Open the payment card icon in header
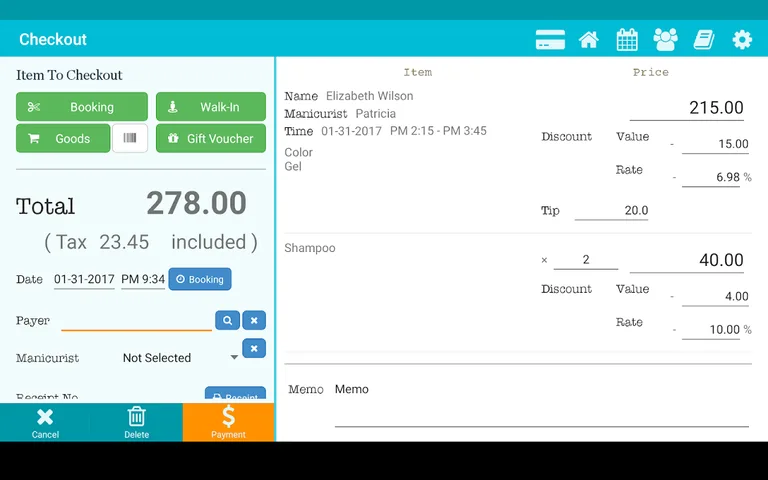The image size is (768, 480). coord(550,40)
